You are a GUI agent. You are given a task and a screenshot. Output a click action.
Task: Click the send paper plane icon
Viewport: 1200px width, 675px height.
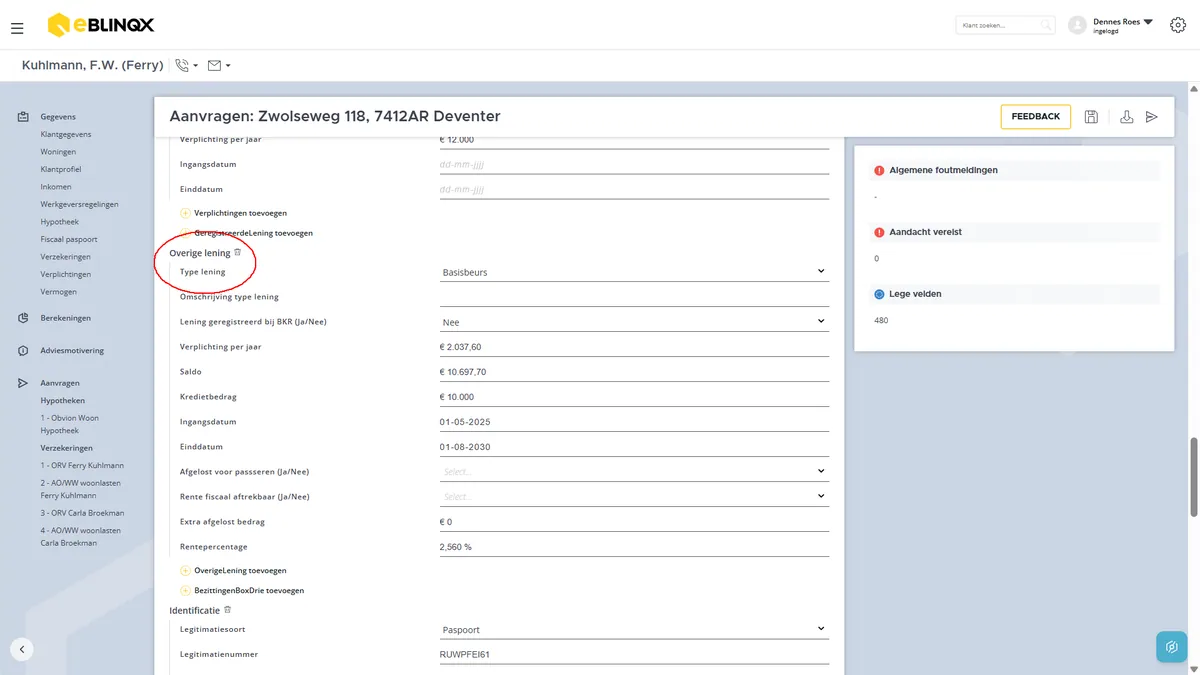click(1152, 117)
